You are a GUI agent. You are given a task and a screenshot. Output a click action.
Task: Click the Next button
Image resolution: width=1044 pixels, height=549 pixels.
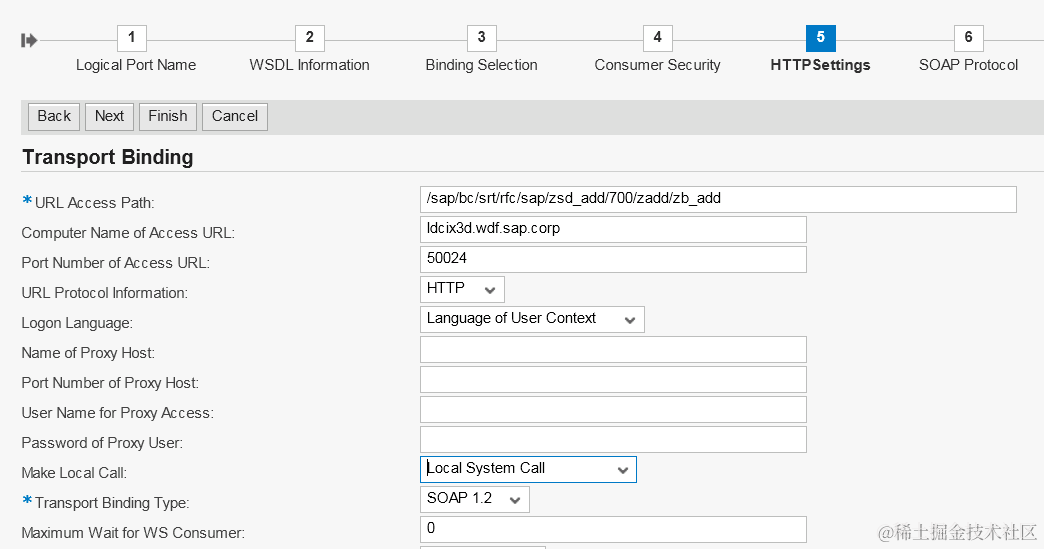point(109,116)
